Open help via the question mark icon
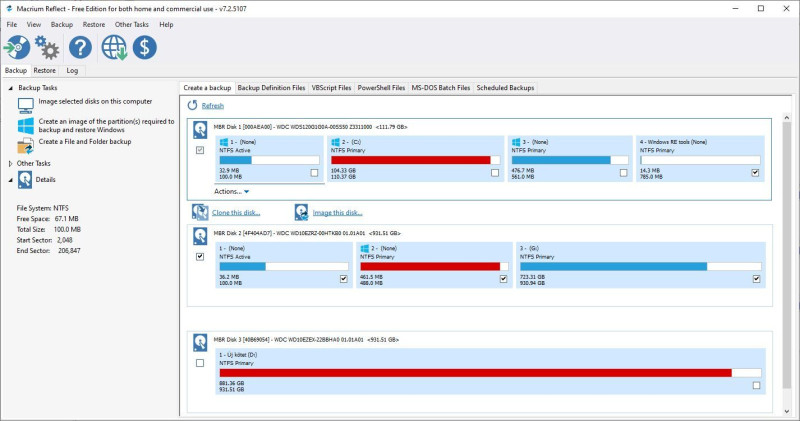Image resolution: width=800 pixels, height=421 pixels. click(x=80, y=47)
